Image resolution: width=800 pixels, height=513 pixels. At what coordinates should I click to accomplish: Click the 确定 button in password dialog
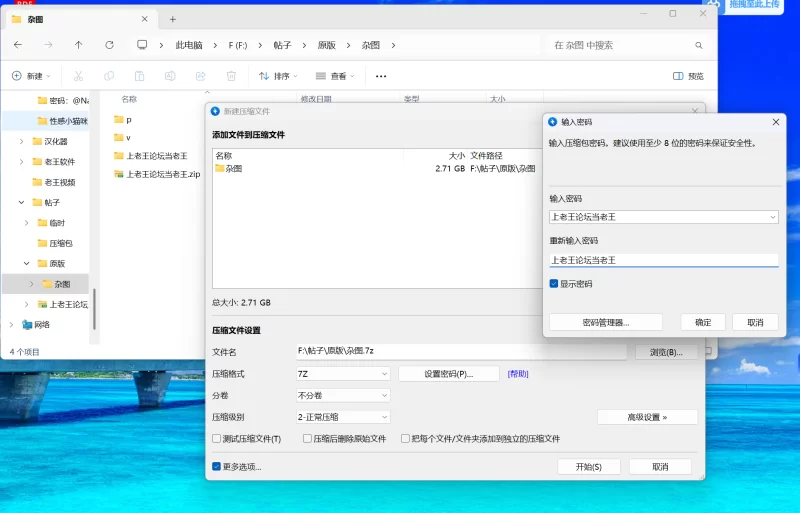click(703, 323)
